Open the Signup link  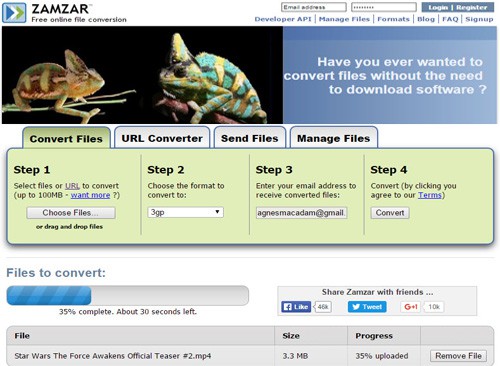[x=479, y=19]
